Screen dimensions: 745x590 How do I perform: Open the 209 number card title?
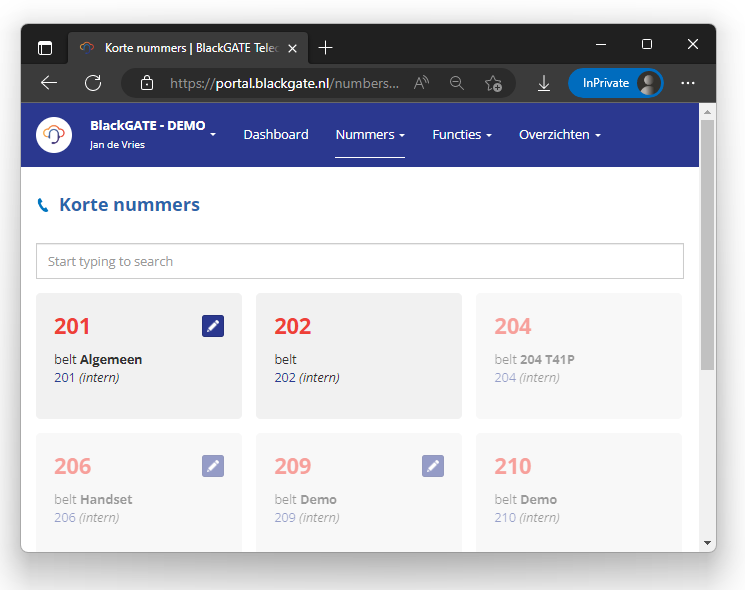click(x=293, y=466)
